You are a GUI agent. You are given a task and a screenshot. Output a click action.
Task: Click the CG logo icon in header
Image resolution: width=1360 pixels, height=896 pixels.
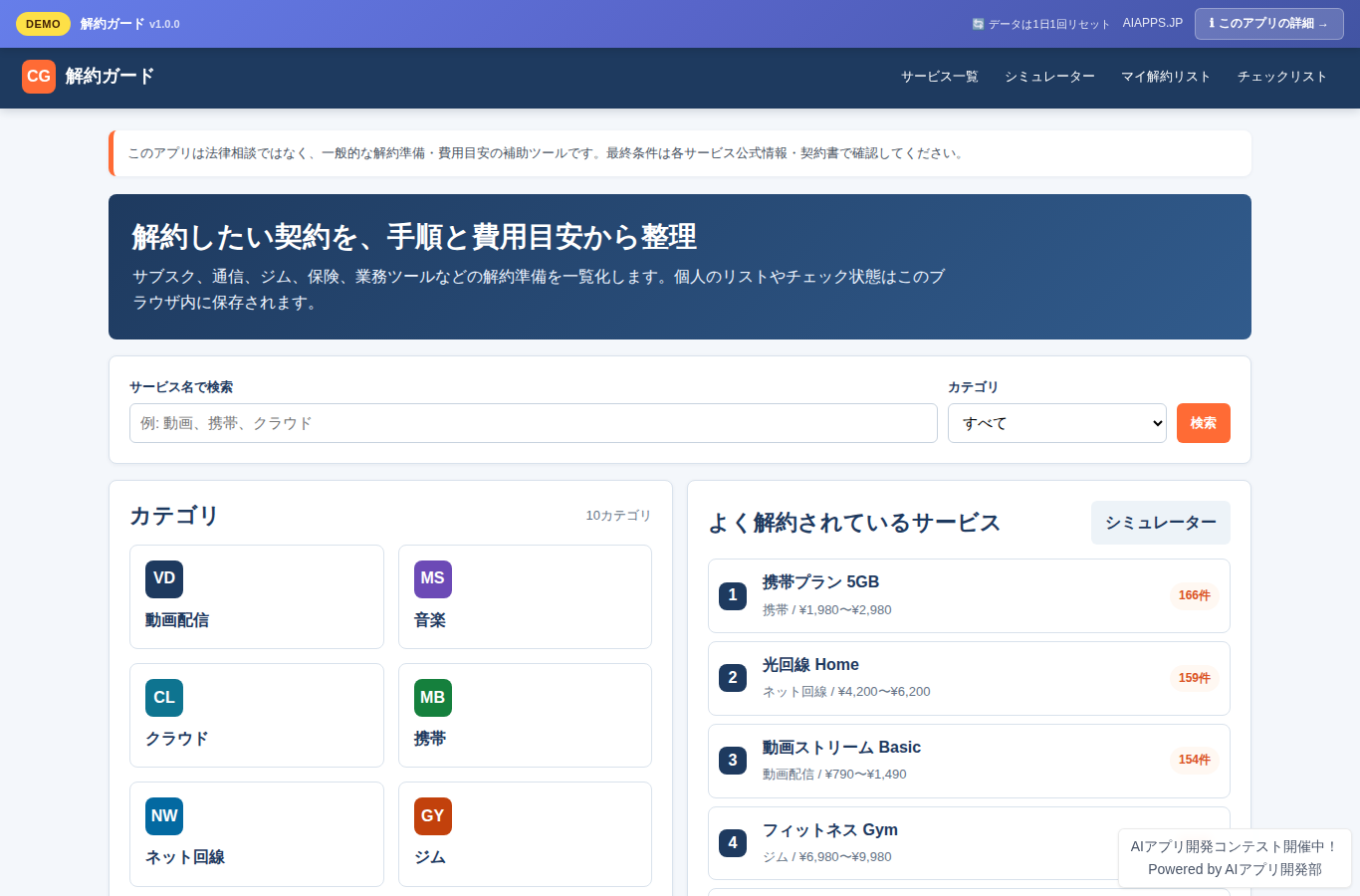tap(39, 77)
